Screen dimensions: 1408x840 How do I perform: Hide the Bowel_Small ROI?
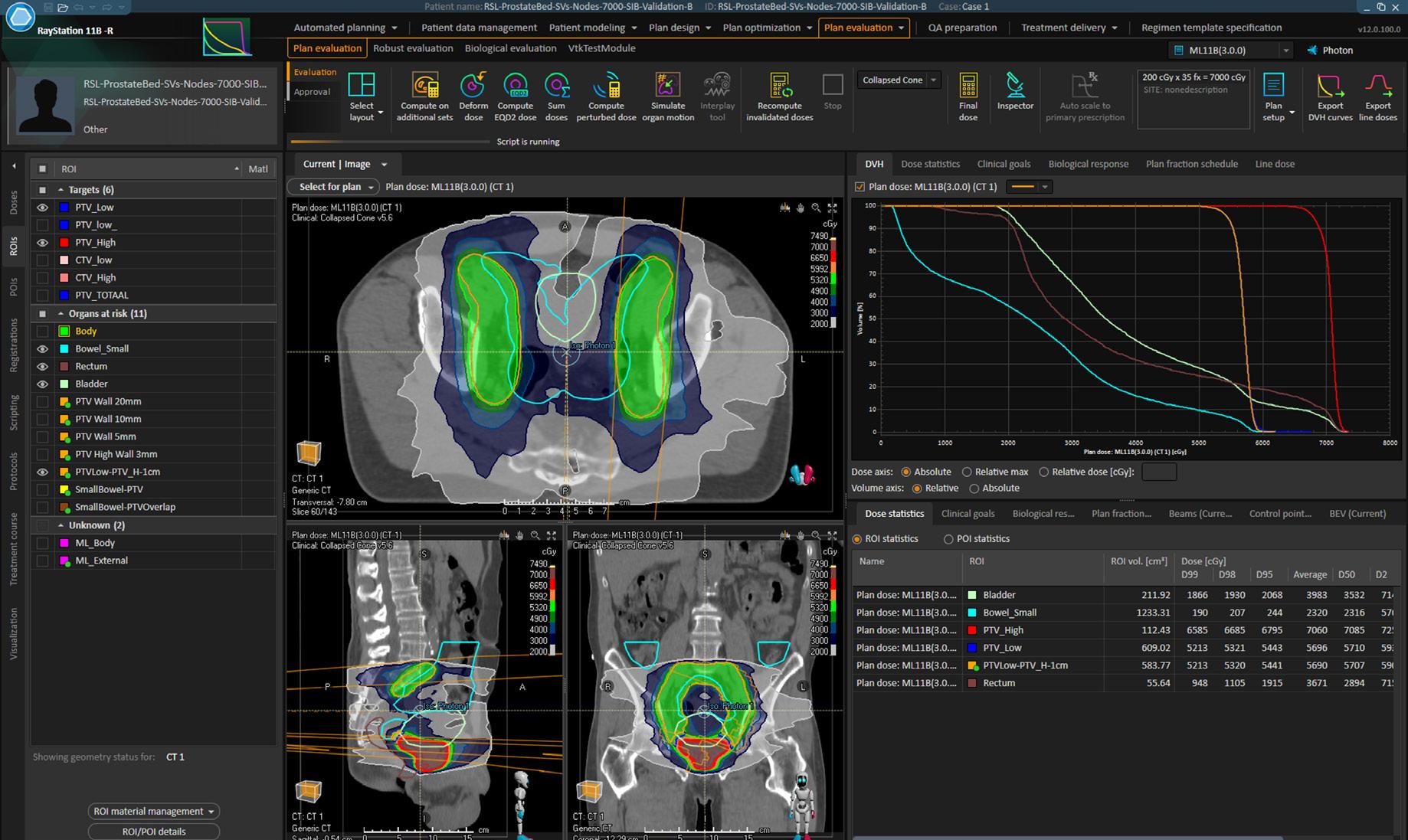point(42,348)
